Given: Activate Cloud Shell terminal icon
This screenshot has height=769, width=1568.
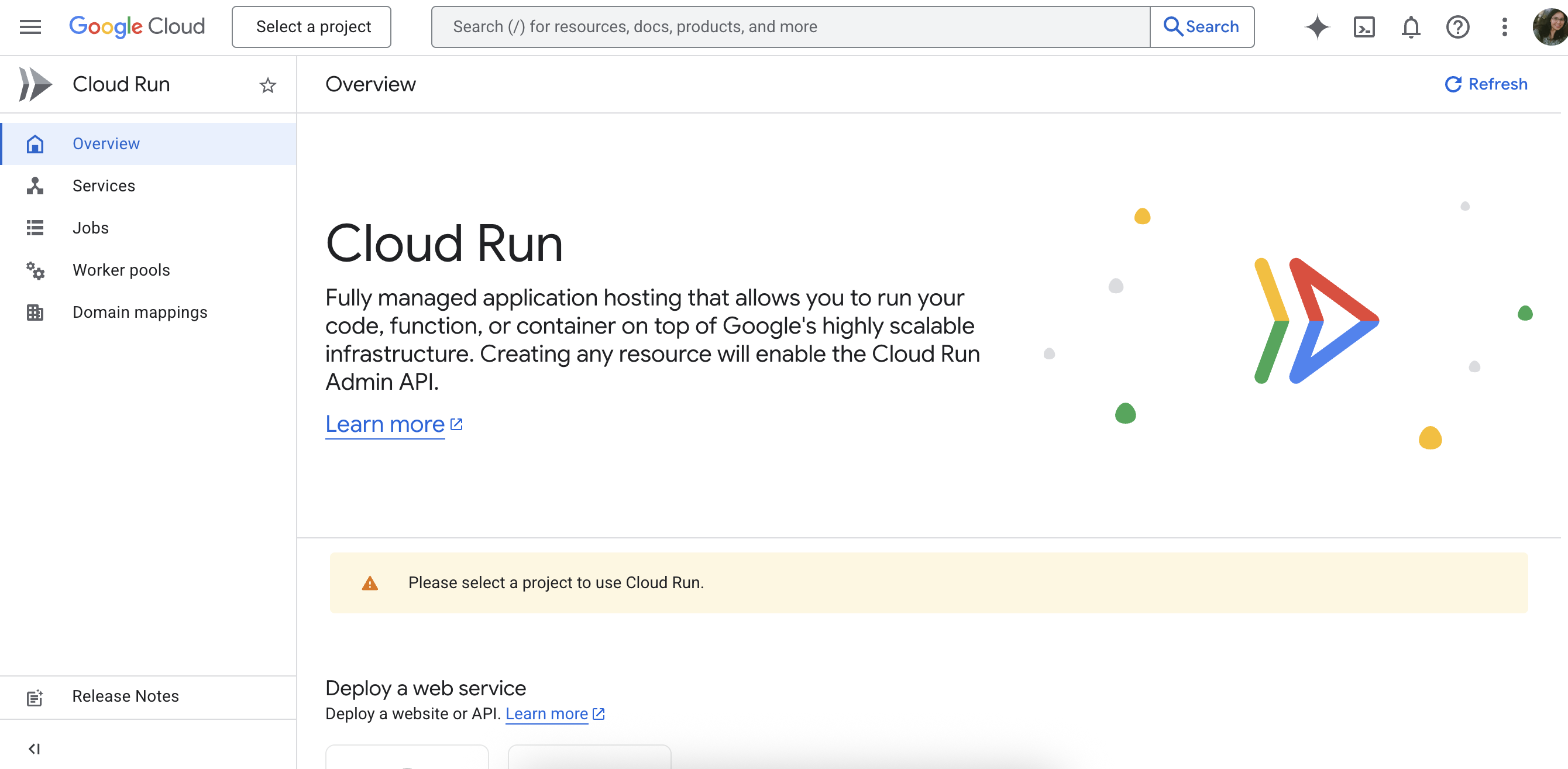Looking at the screenshot, I should [x=1364, y=27].
